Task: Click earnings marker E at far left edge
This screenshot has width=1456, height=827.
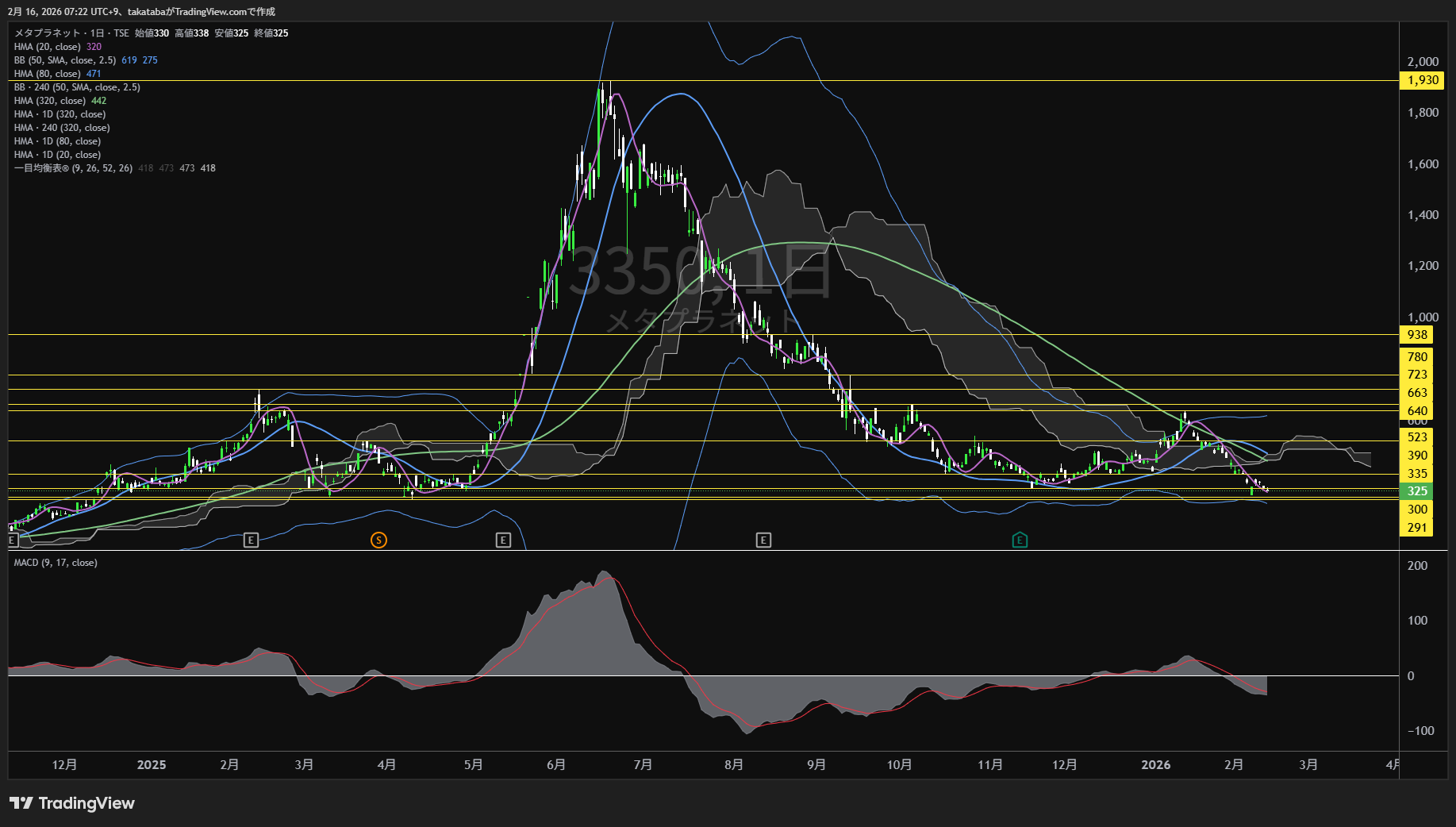Action: tap(13, 540)
